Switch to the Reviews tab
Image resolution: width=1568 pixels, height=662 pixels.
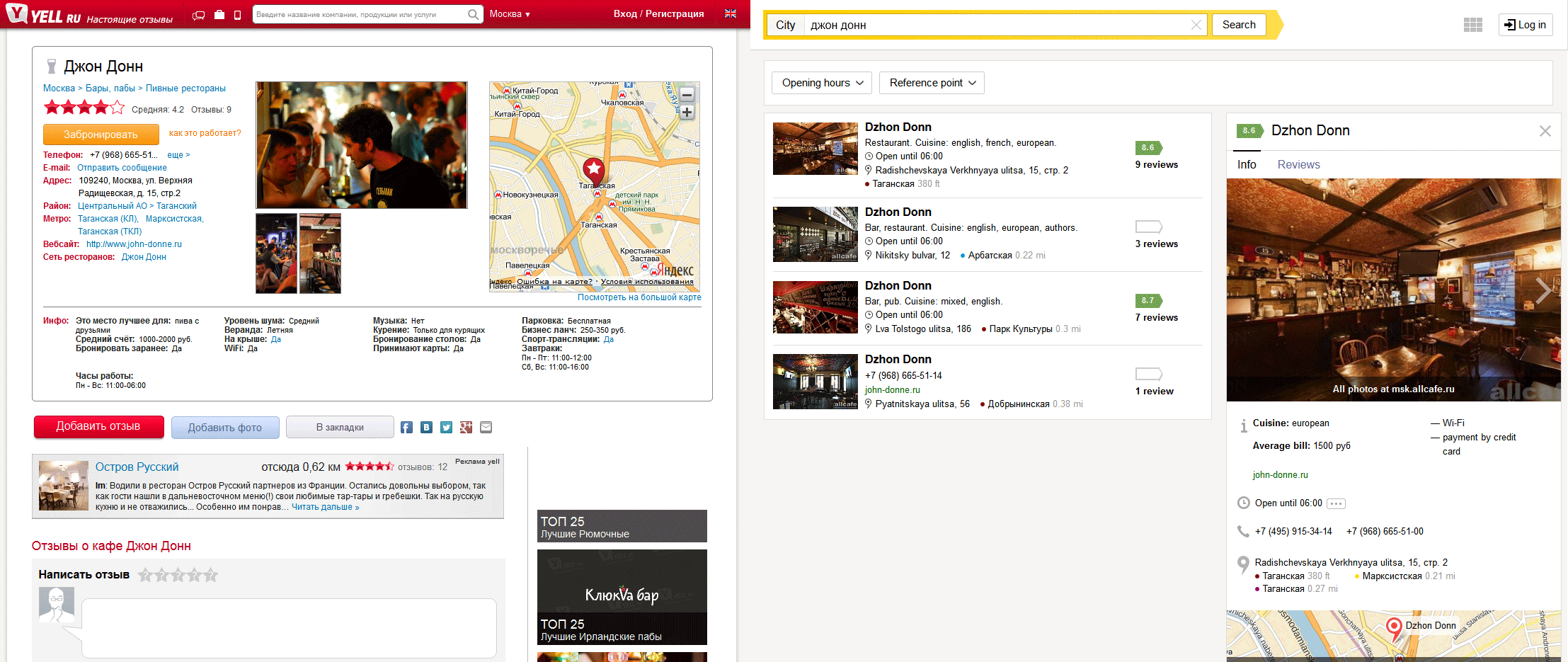pyautogui.click(x=1298, y=164)
